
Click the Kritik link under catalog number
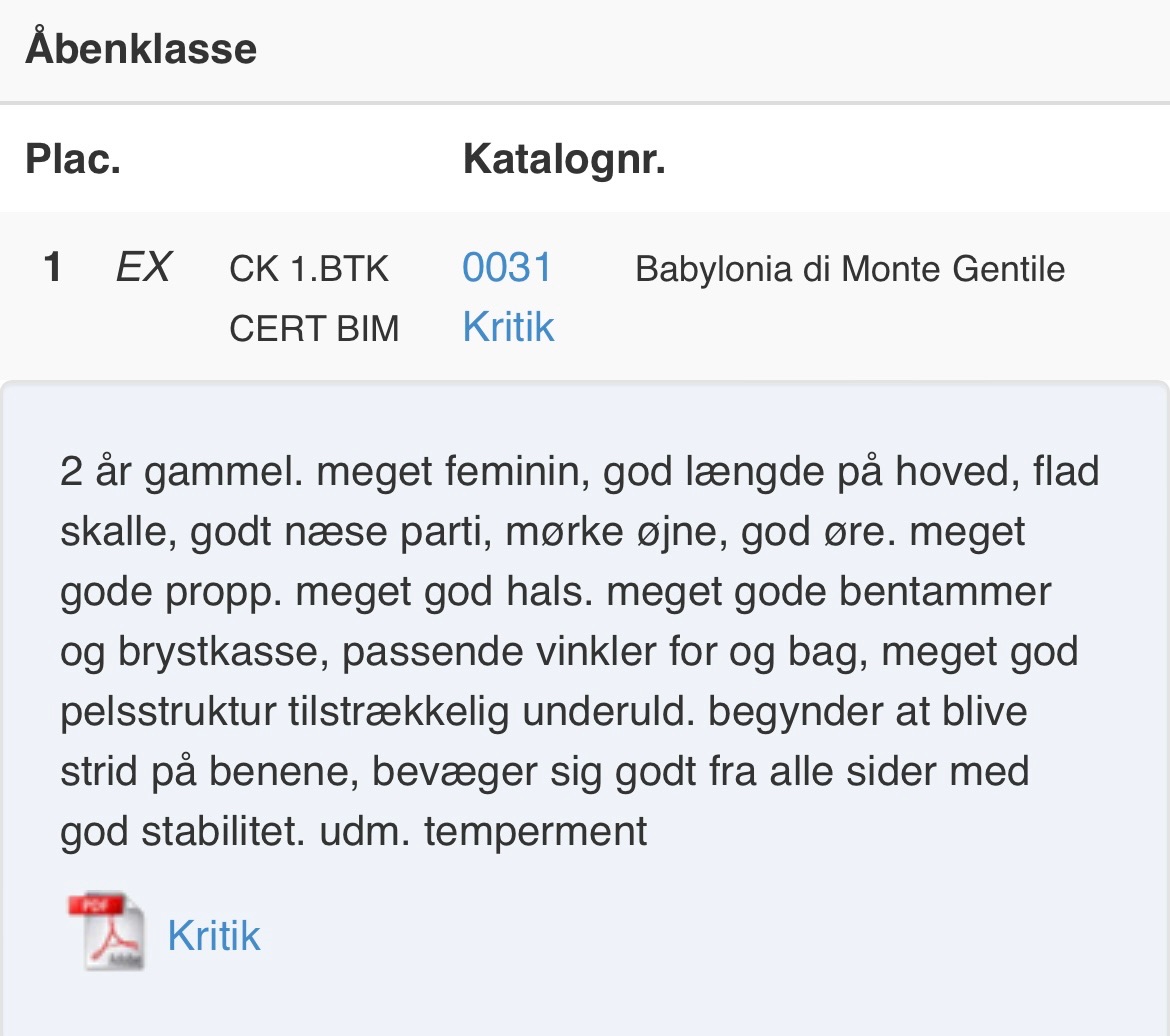pos(508,327)
